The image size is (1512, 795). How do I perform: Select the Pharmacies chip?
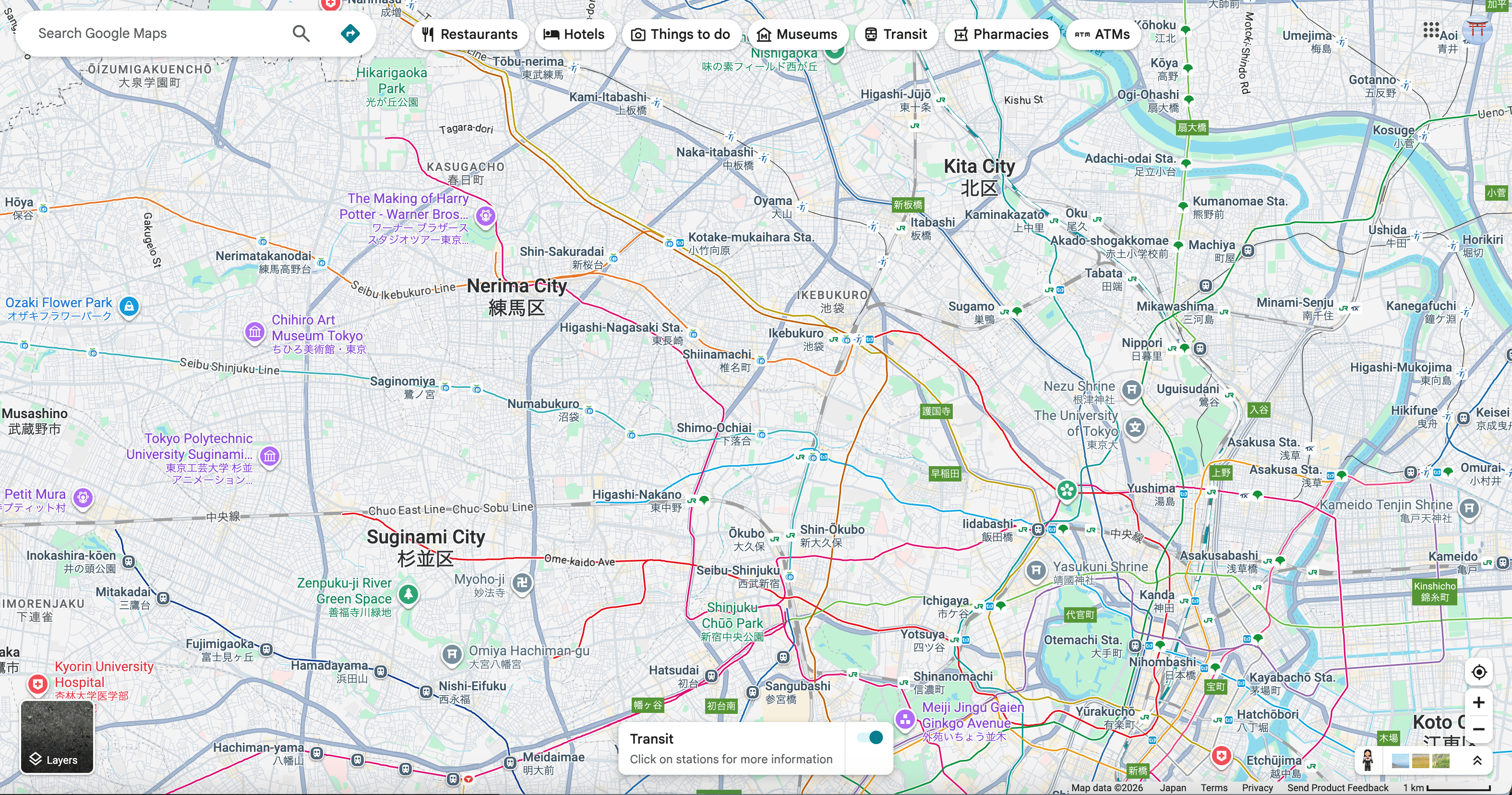click(x=1002, y=34)
